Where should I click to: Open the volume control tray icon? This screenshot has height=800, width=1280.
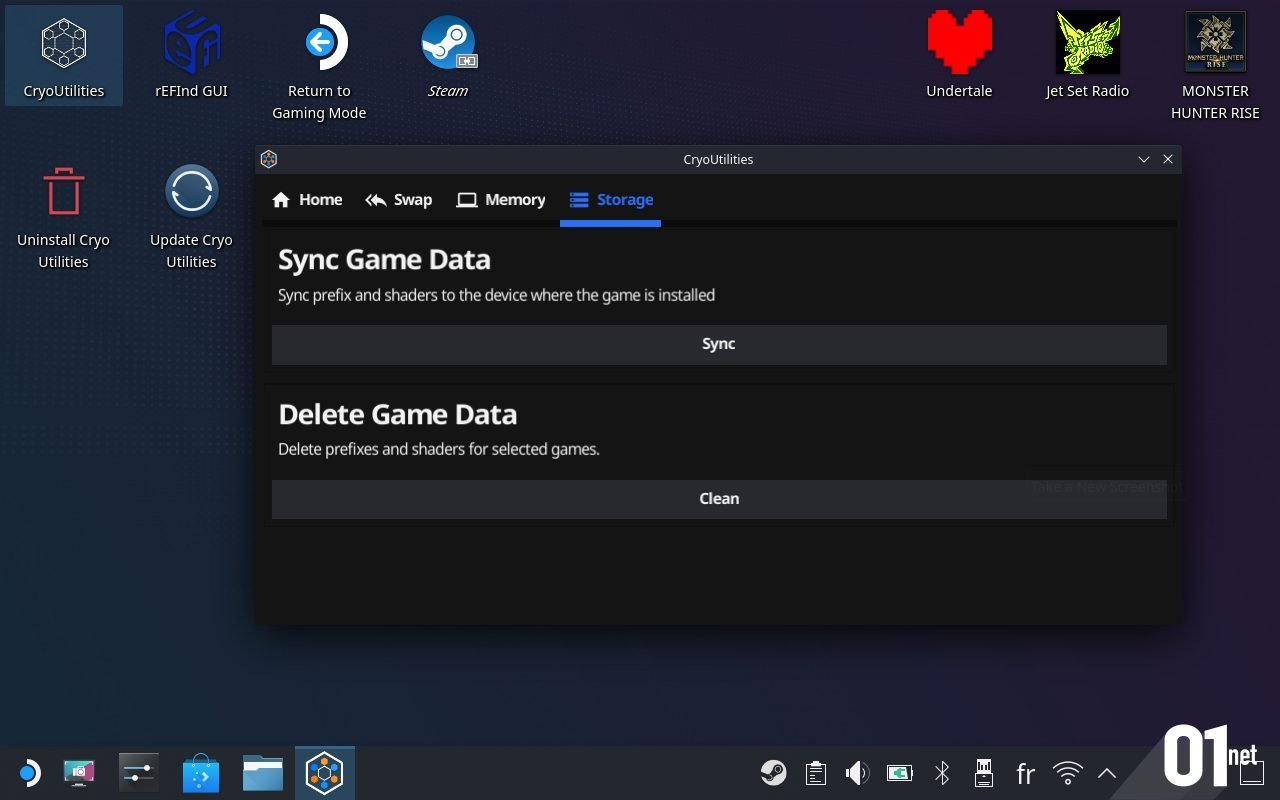point(857,773)
